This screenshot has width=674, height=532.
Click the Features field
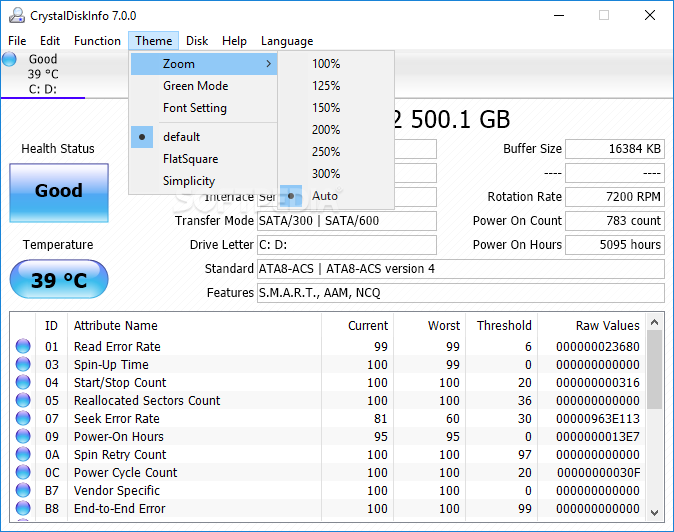point(461,293)
